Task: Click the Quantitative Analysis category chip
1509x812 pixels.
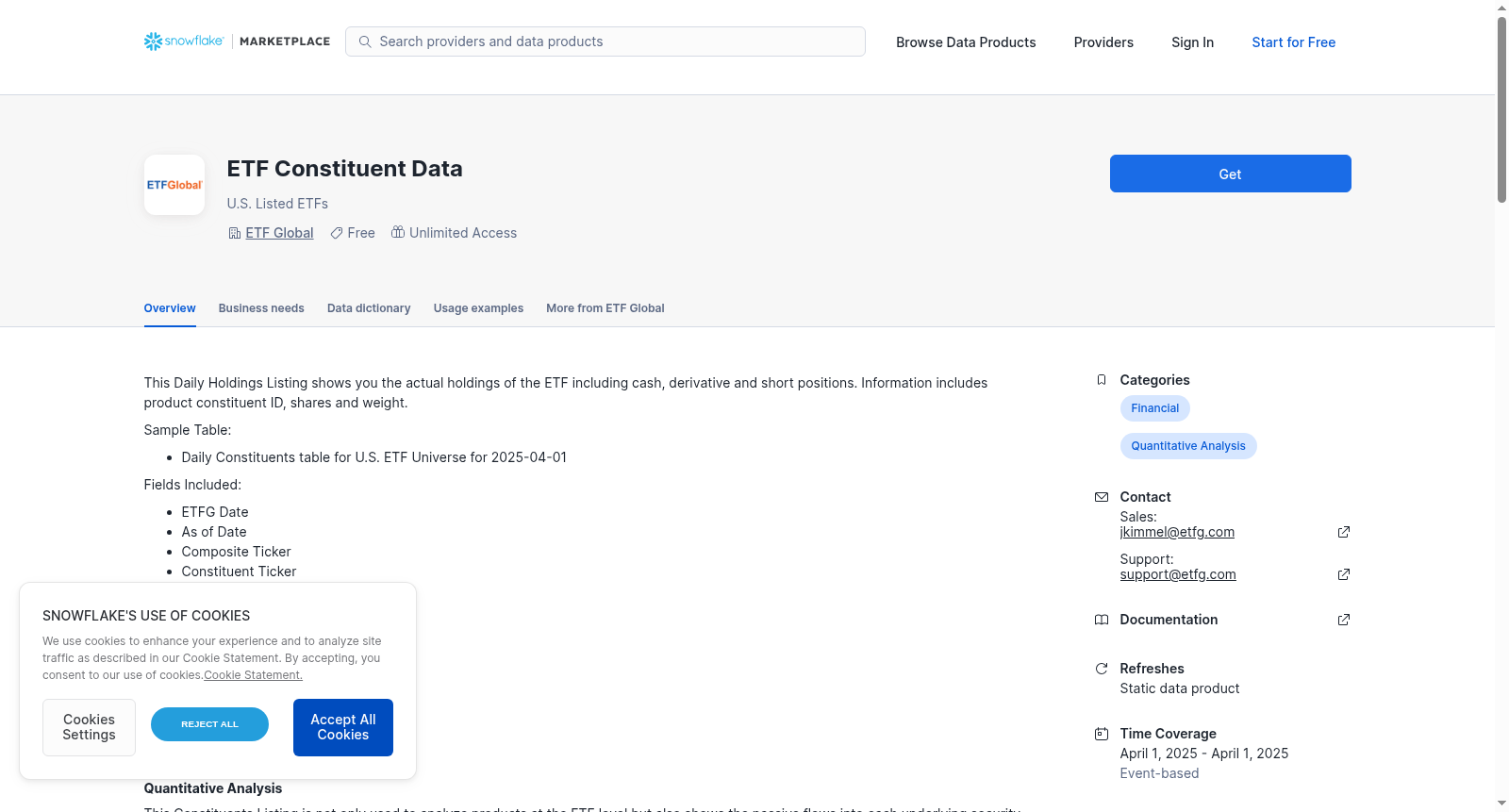Action: pos(1188,446)
